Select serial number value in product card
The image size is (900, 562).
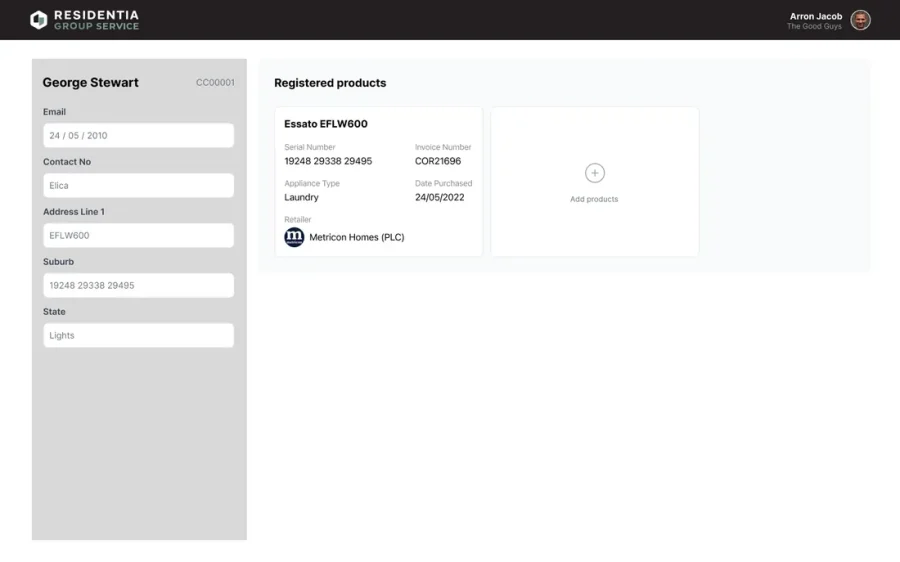328,161
